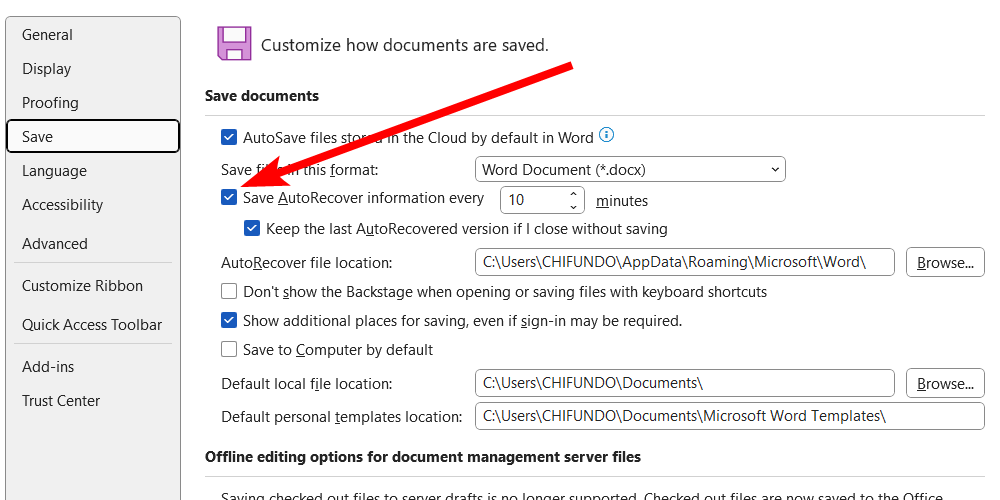Click the purple floppy disk save icon
This screenshot has height=500, width=1000.
pyautogui.click(x=234, y=43)
